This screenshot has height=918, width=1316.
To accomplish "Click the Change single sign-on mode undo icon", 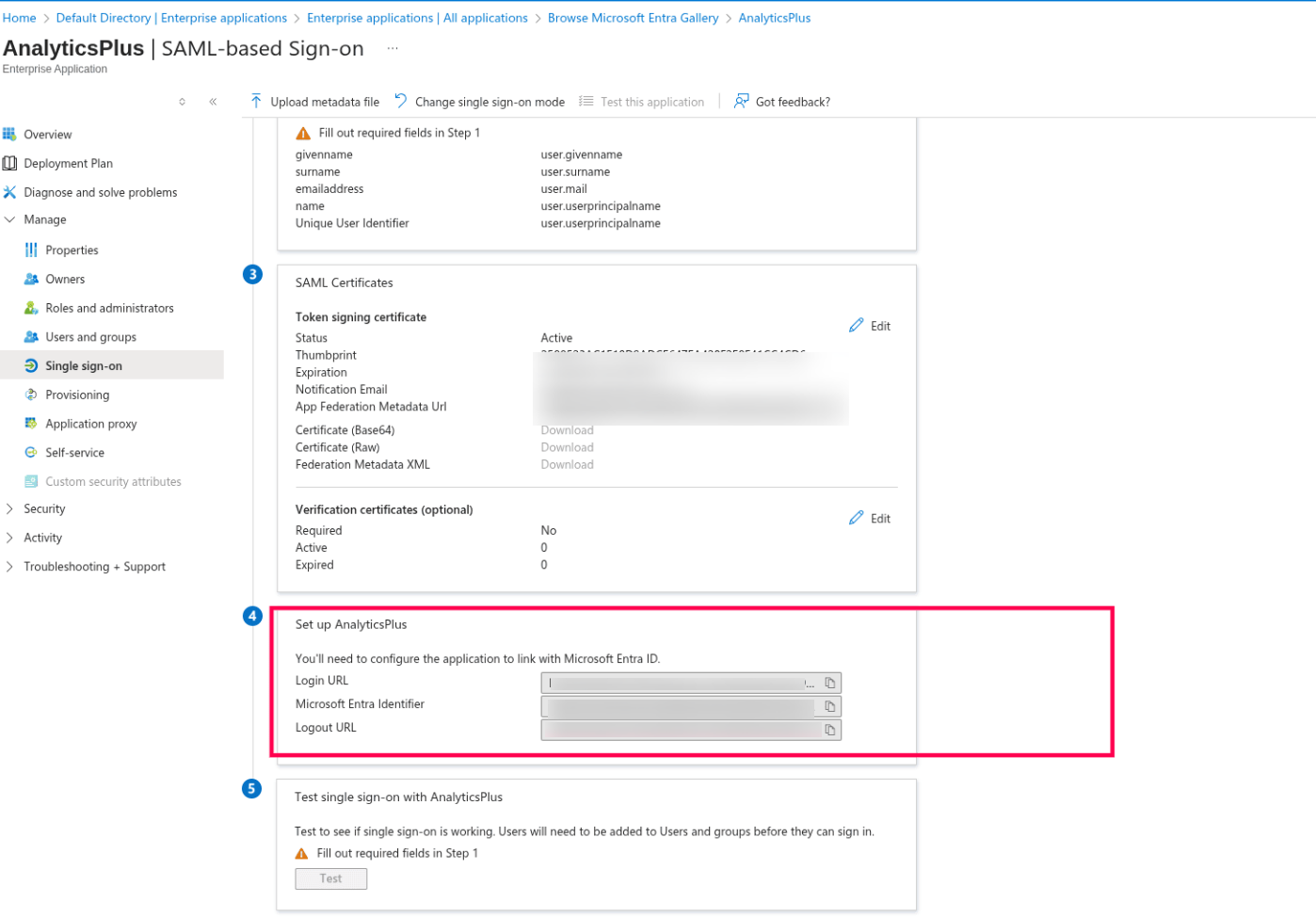I will (401, 101).
